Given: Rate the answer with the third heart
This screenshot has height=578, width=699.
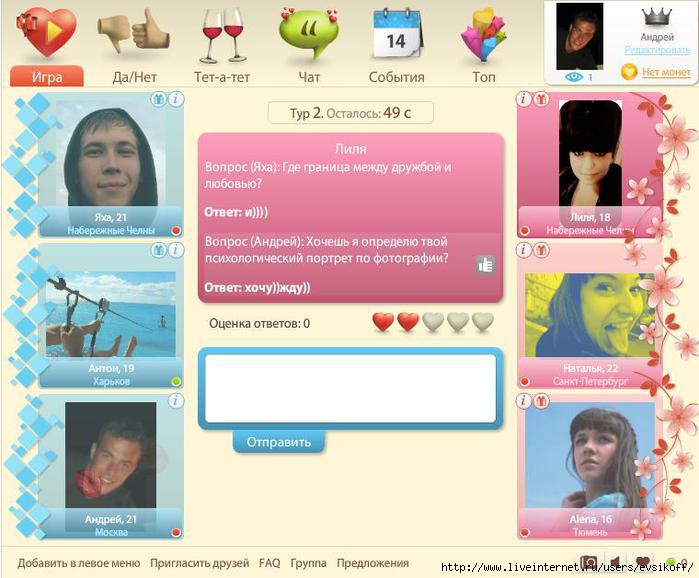Looking at the screenshot, I should [433, 322].
